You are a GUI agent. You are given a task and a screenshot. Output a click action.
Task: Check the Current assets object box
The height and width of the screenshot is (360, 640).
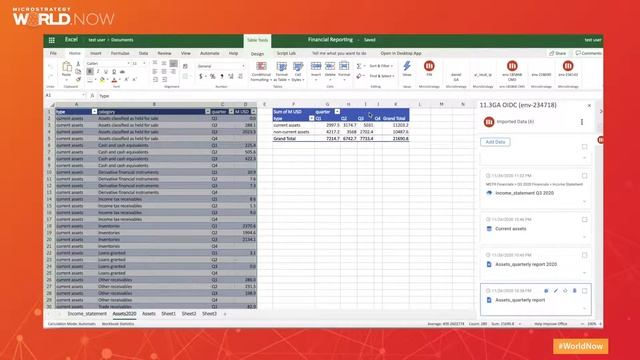pos(584,219)
